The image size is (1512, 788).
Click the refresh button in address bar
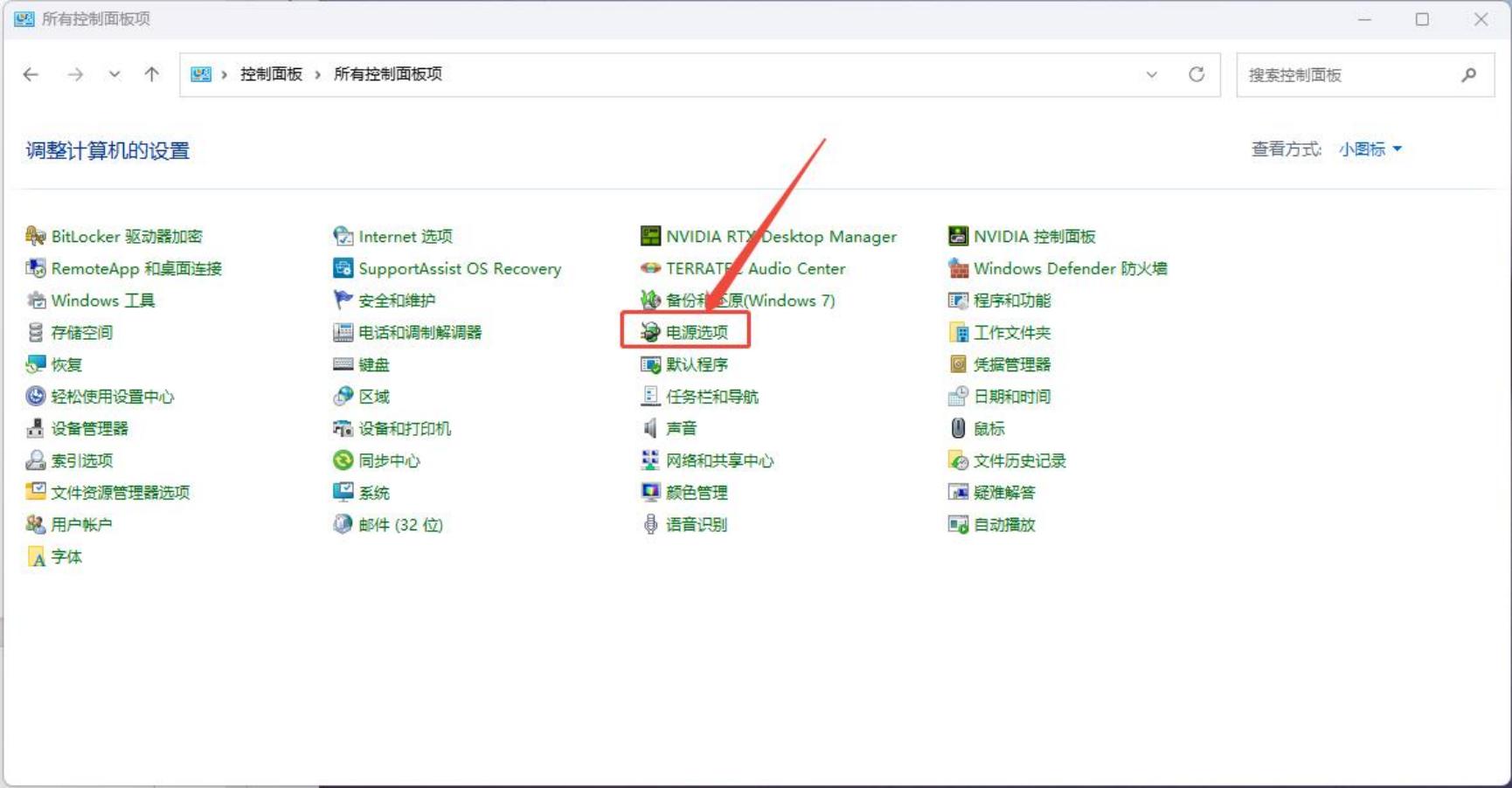click(x=1196, y=75)
